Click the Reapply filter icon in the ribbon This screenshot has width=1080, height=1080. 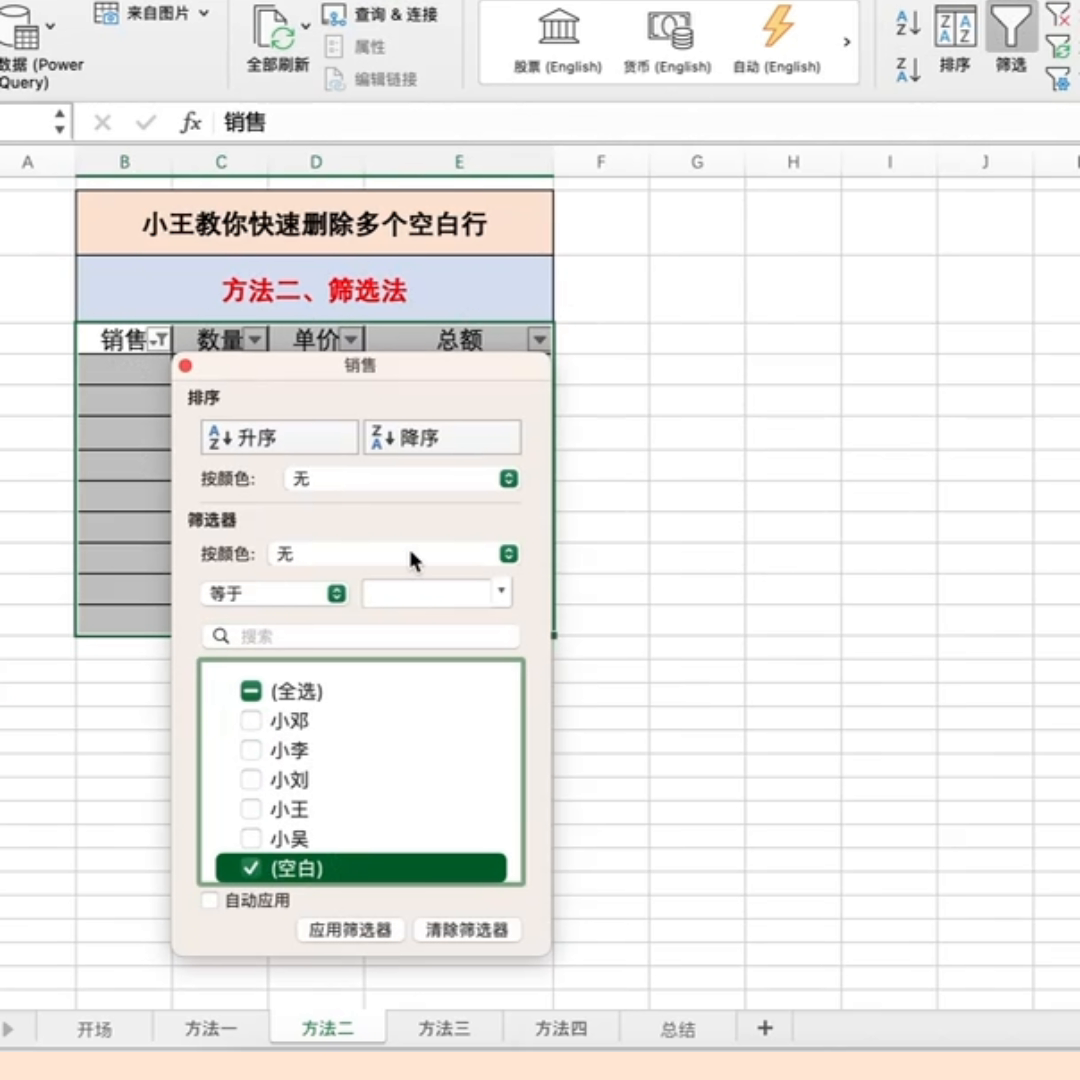pyautogui.click(x=1059, y=46)
